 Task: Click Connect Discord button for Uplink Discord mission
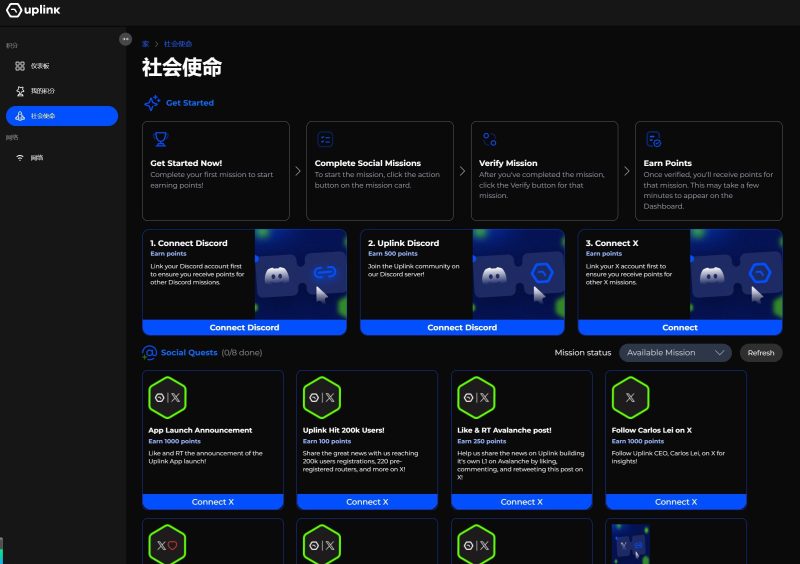[462, 327]
